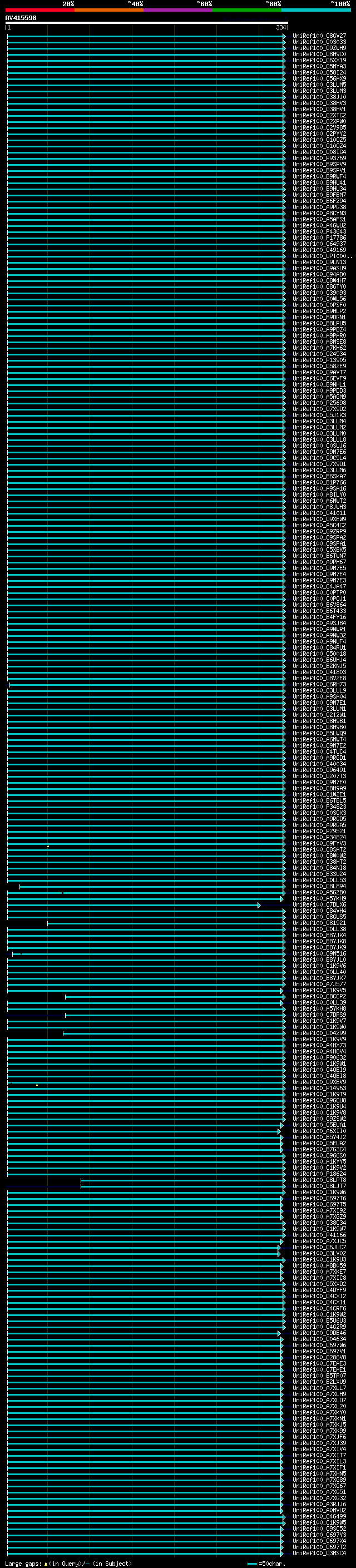Open hit UniRef100_Q8GV27
356x1568 pixels.
[319, 36]
